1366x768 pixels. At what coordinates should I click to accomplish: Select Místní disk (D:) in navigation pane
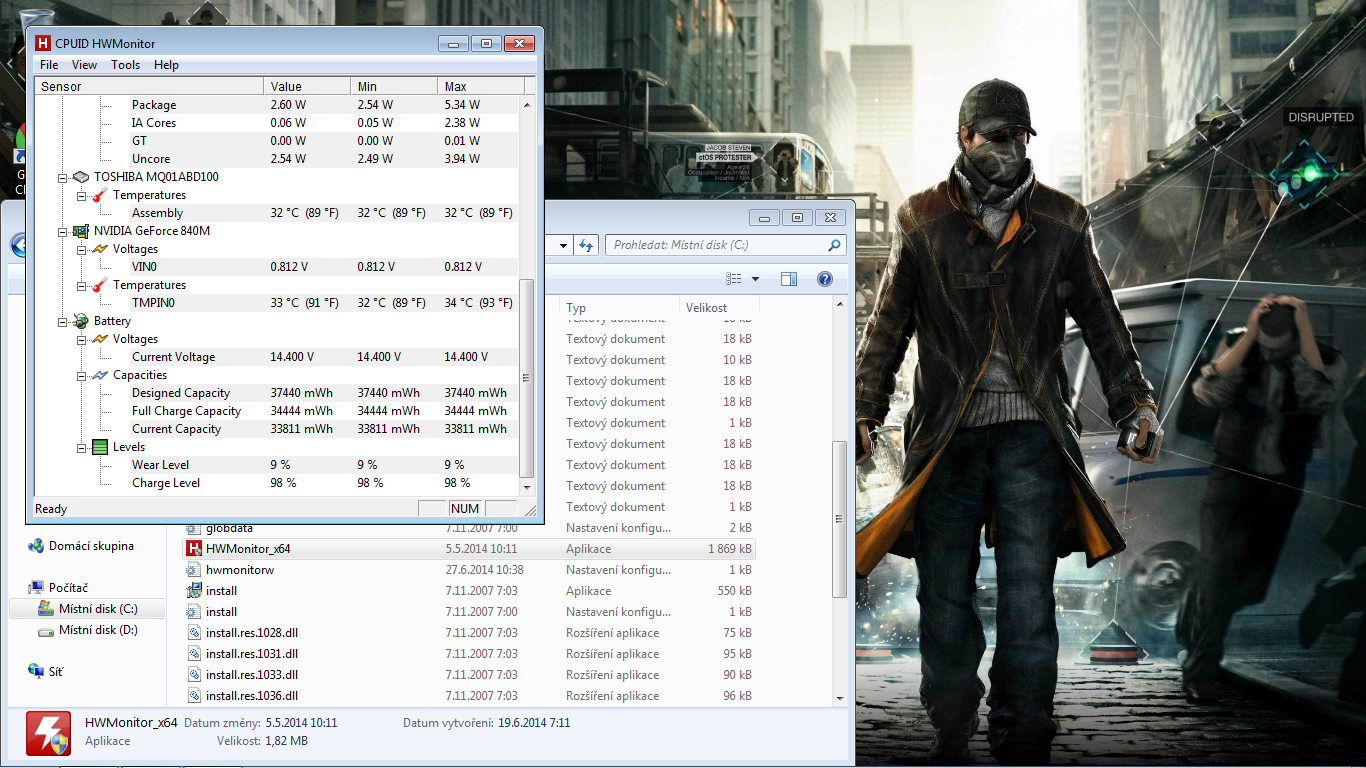pos(87,630)
